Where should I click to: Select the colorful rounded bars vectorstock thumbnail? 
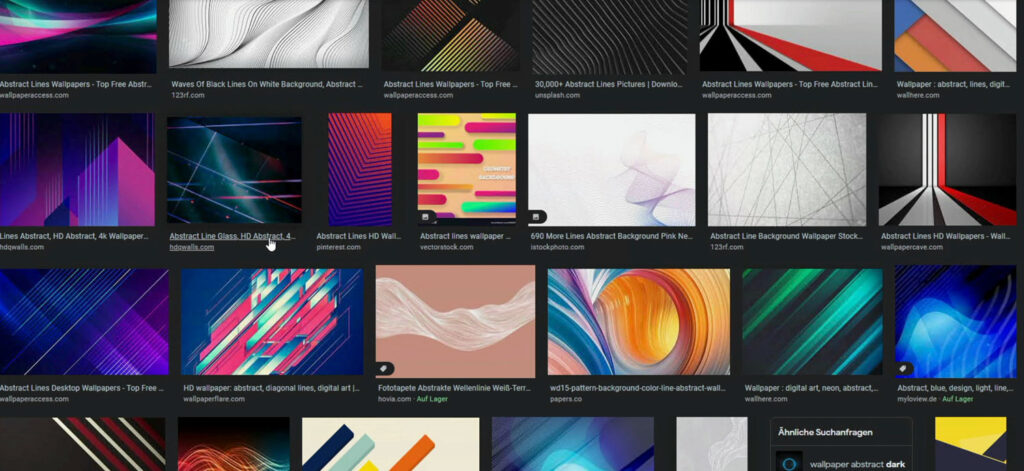(466, 168)
